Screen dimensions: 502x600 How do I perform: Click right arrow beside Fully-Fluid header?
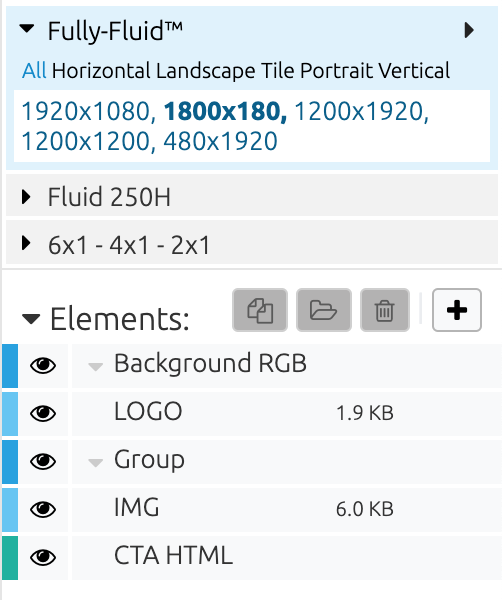469,30
